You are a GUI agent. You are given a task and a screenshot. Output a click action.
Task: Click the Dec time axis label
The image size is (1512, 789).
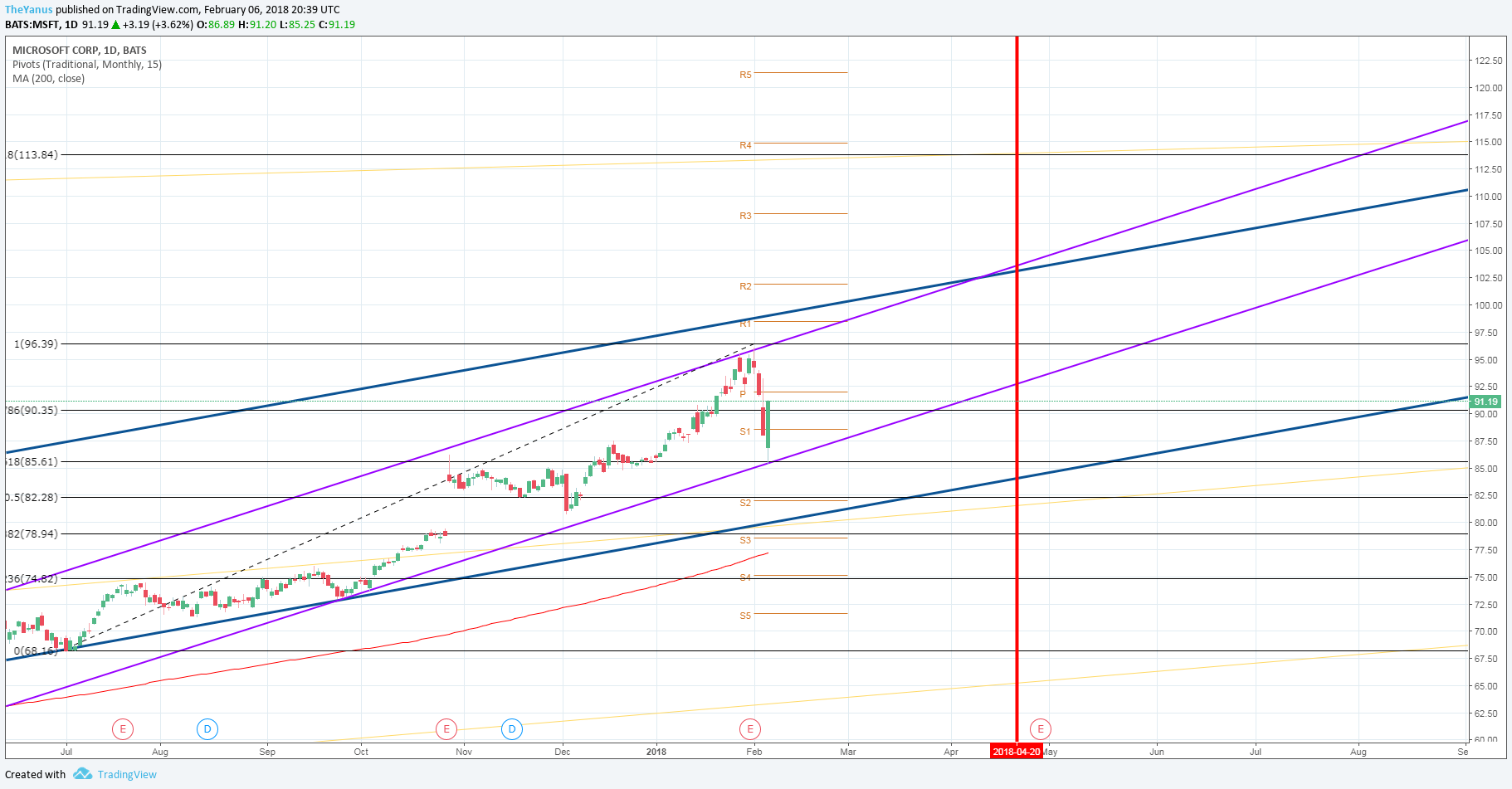point(563,752)
